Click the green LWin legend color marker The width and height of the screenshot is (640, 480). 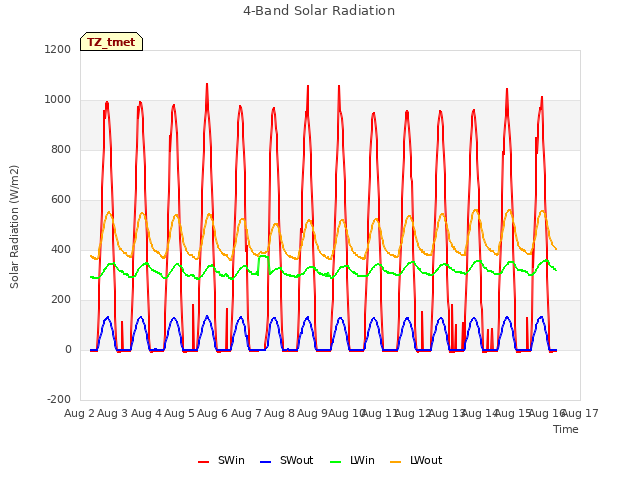click(335, 462)
